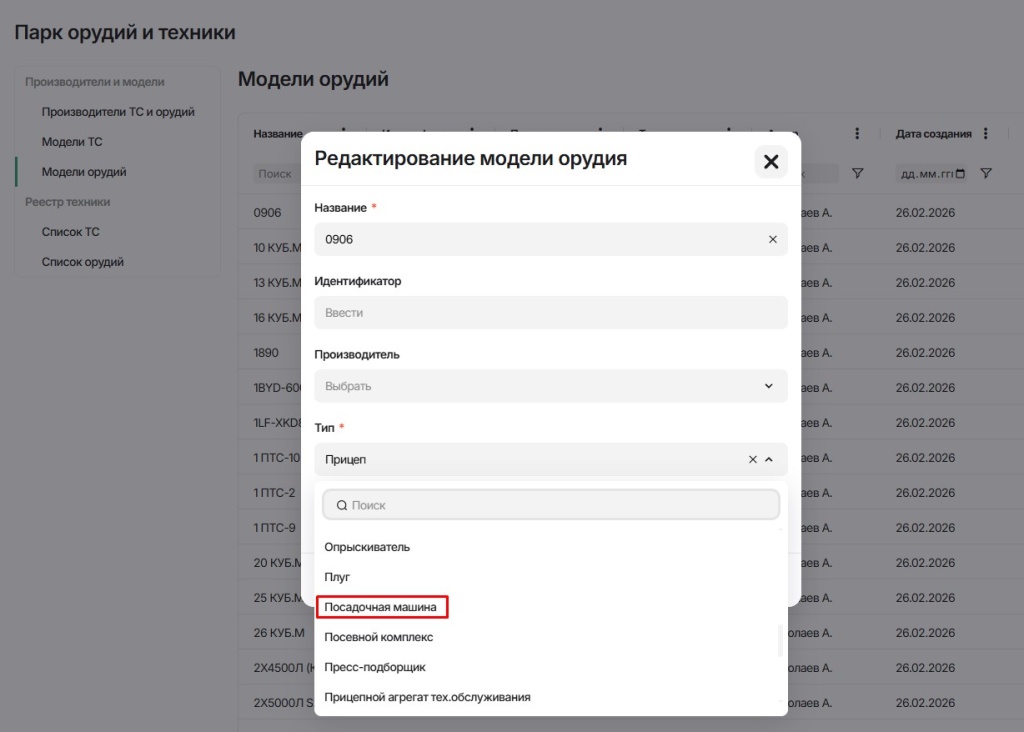
Task: Click the Дата создания column header
Action: pyautogui.click(x=933, y=134)
